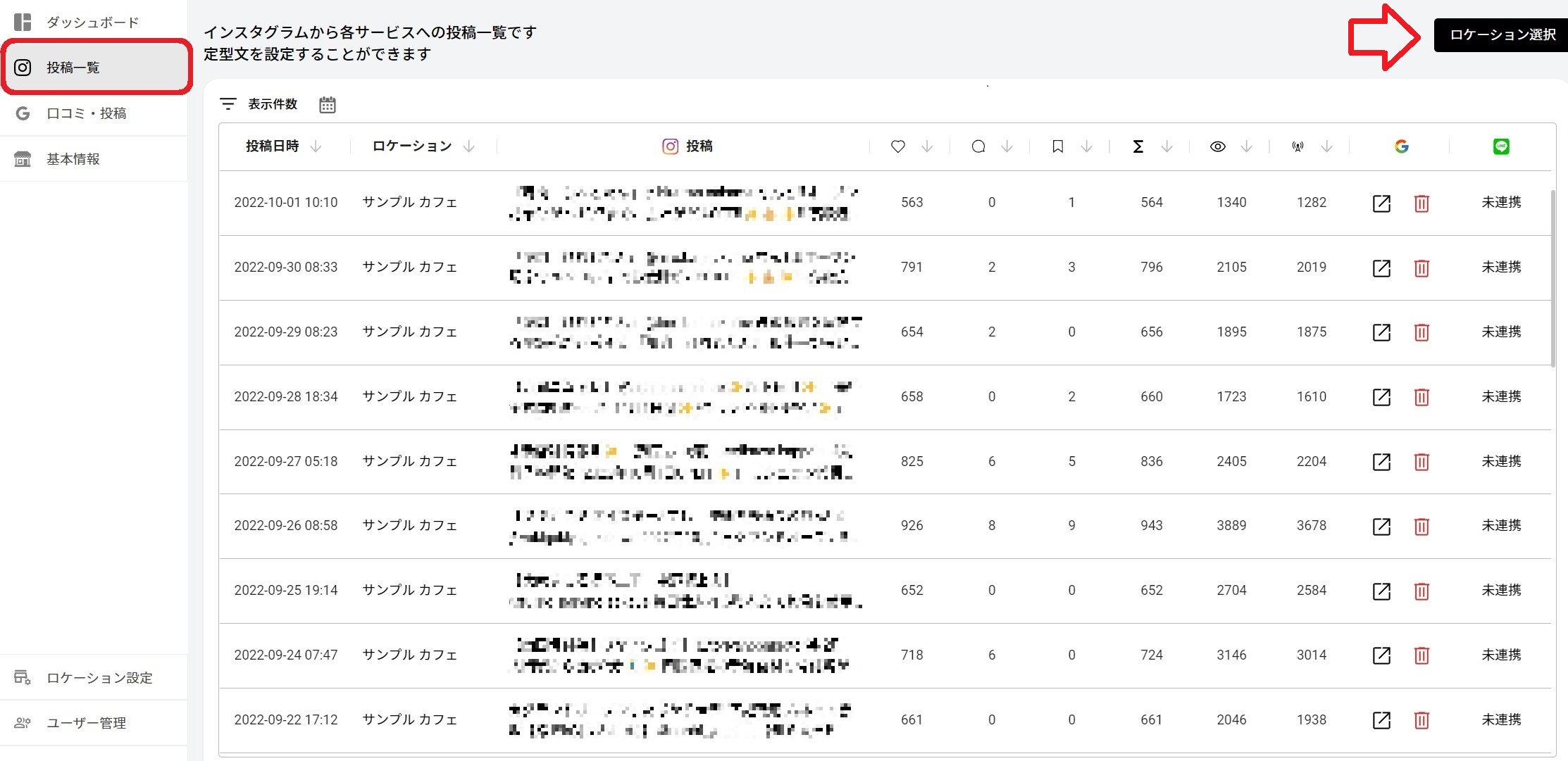
Task: Sort by comments column arrow
Action: (x=1007, y=146)
